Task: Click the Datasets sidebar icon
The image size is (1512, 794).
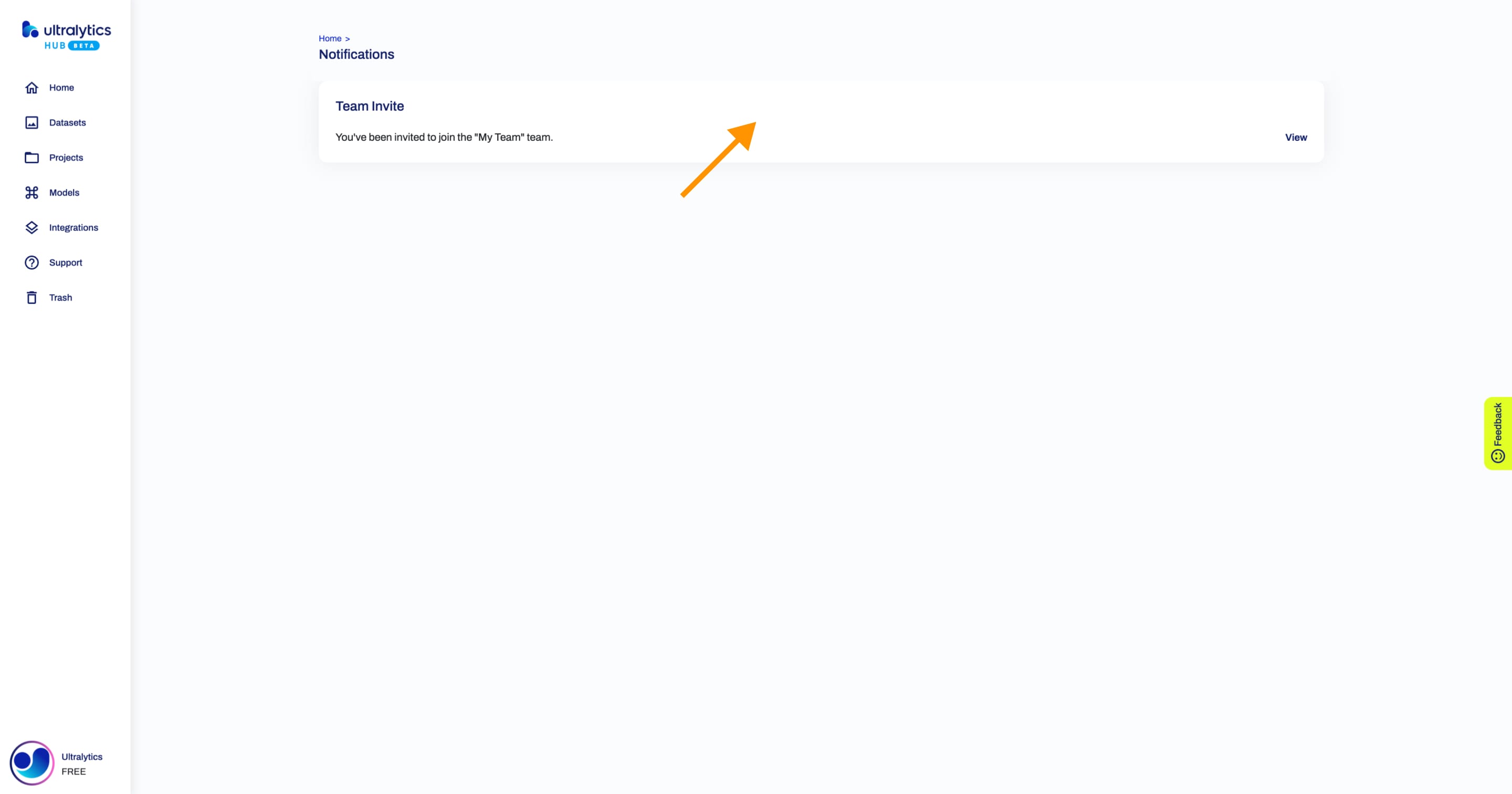Action: (31, 122)
